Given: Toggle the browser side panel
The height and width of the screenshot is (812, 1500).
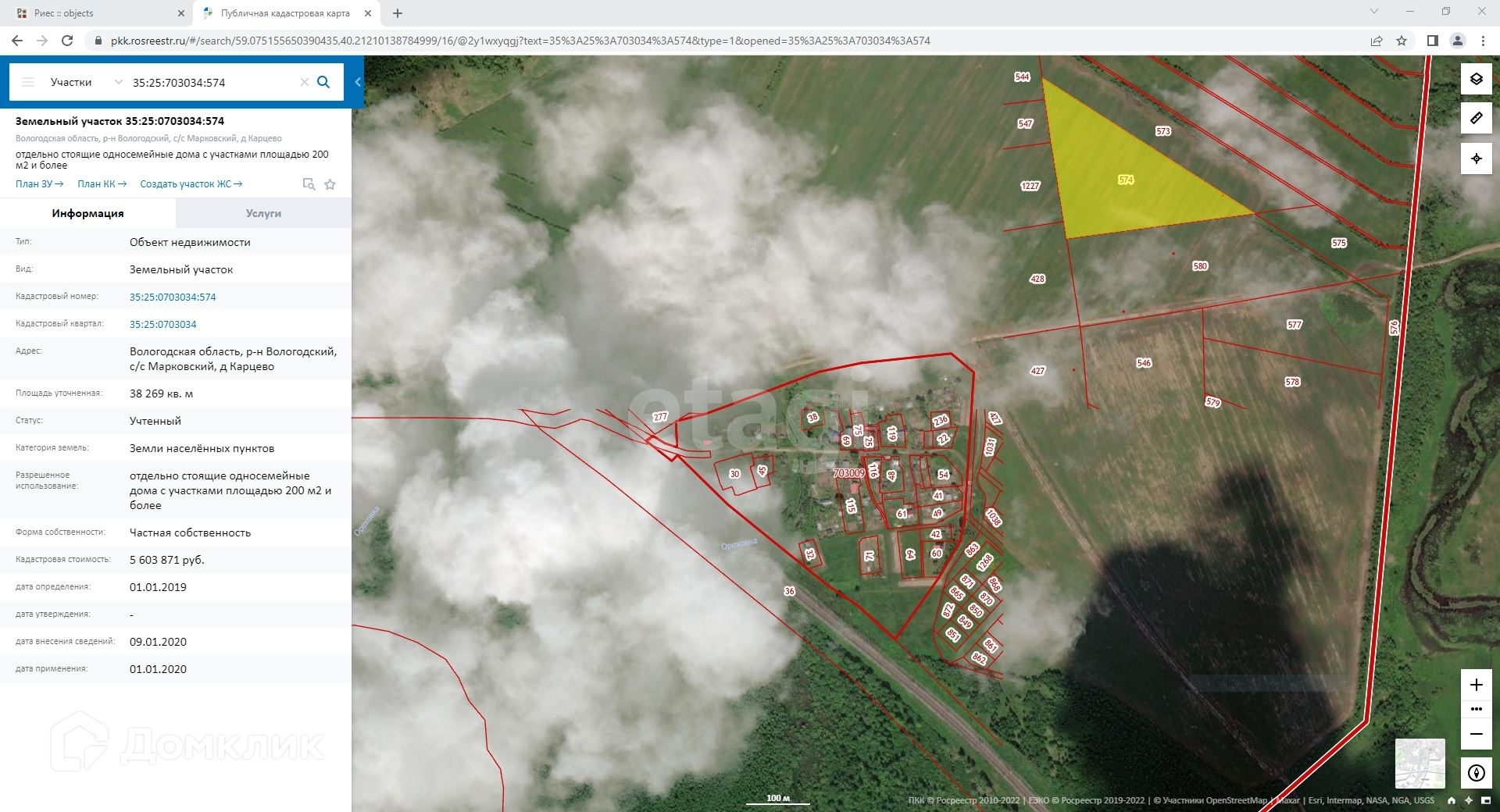Looking at the screenshot, I should [1433, 41].
